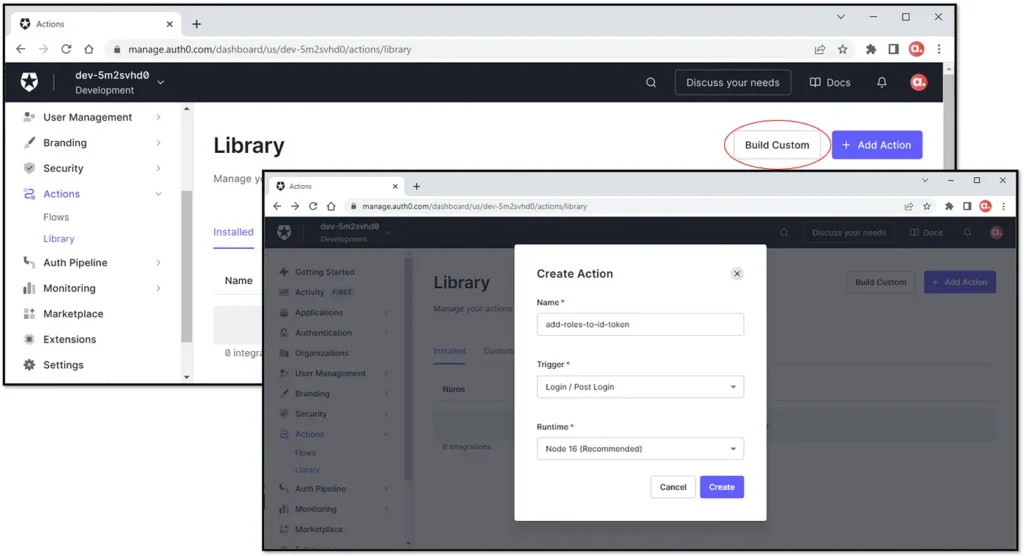Click the reload icon in back browser window
The image size is (1024, 556).
click(66, 49)
